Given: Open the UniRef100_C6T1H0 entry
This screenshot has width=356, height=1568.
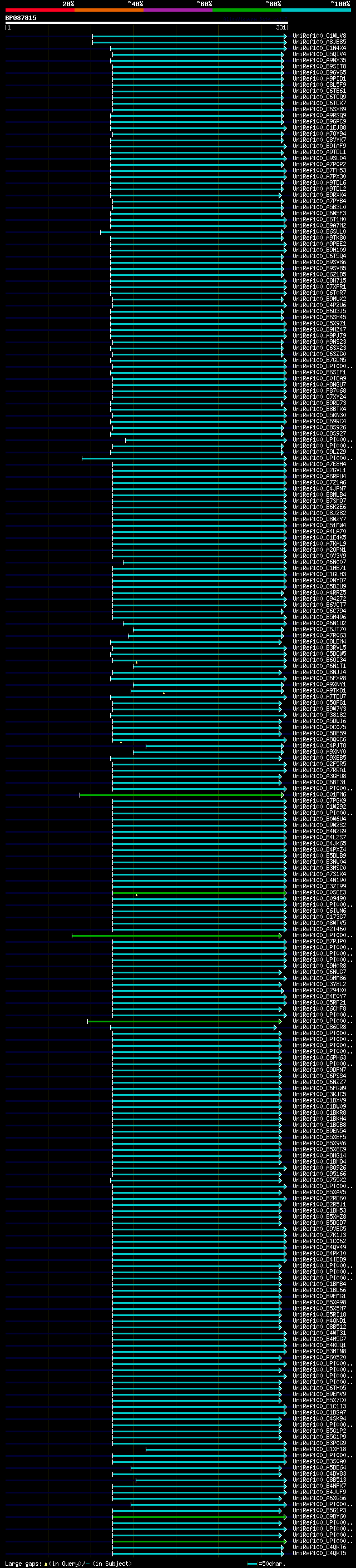Looking at the screenshot, I should [319, 219].
